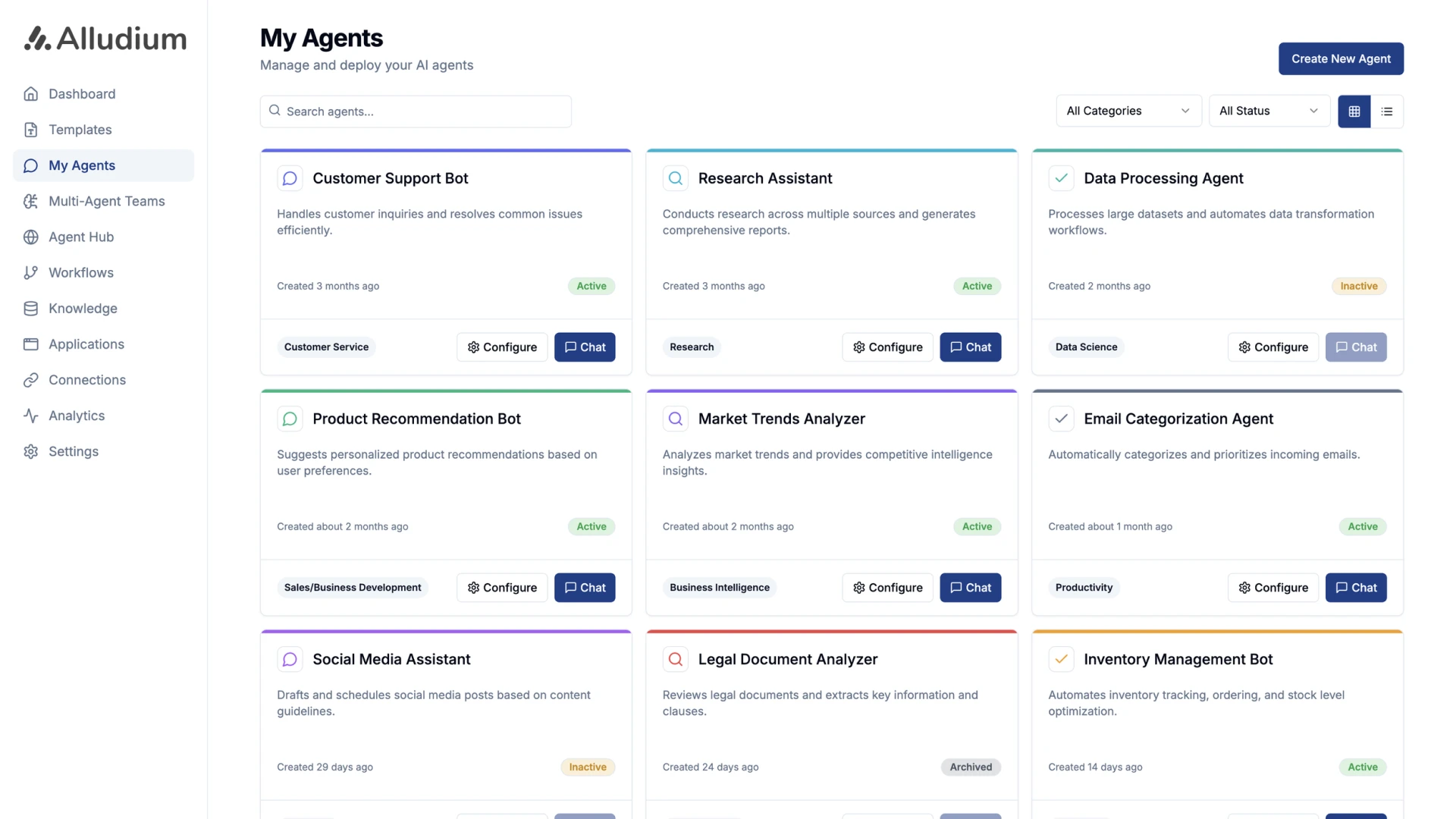Click the Market Trends Analyzer search icon
The height and width of the screenshot is (819, 1456).
pos(675,419)
